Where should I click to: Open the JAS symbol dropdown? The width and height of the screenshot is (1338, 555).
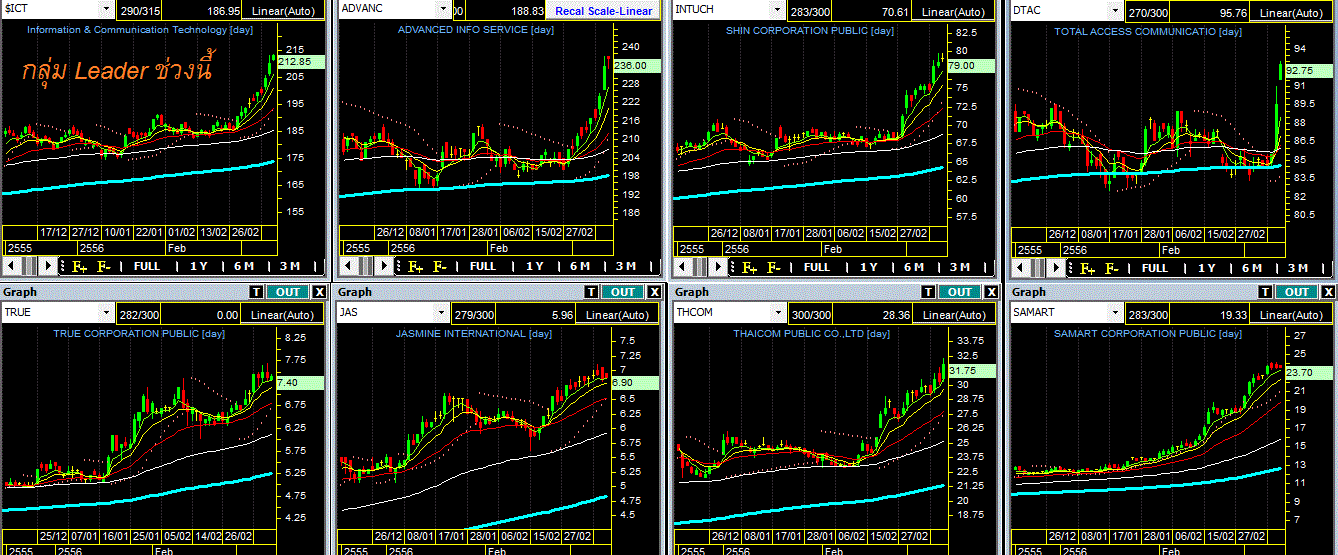coord(440,313)
